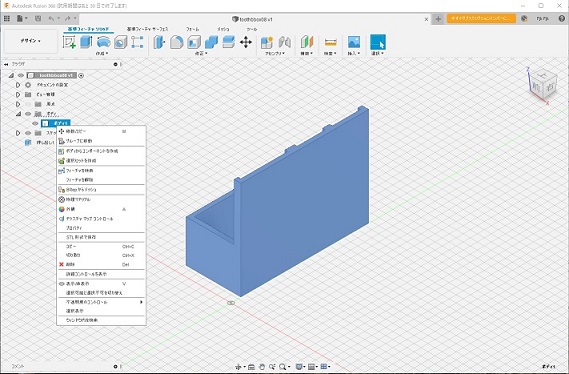Open the Measure ruler tool
This screenshot has height=374, width=569.
(x=331, y=42)
